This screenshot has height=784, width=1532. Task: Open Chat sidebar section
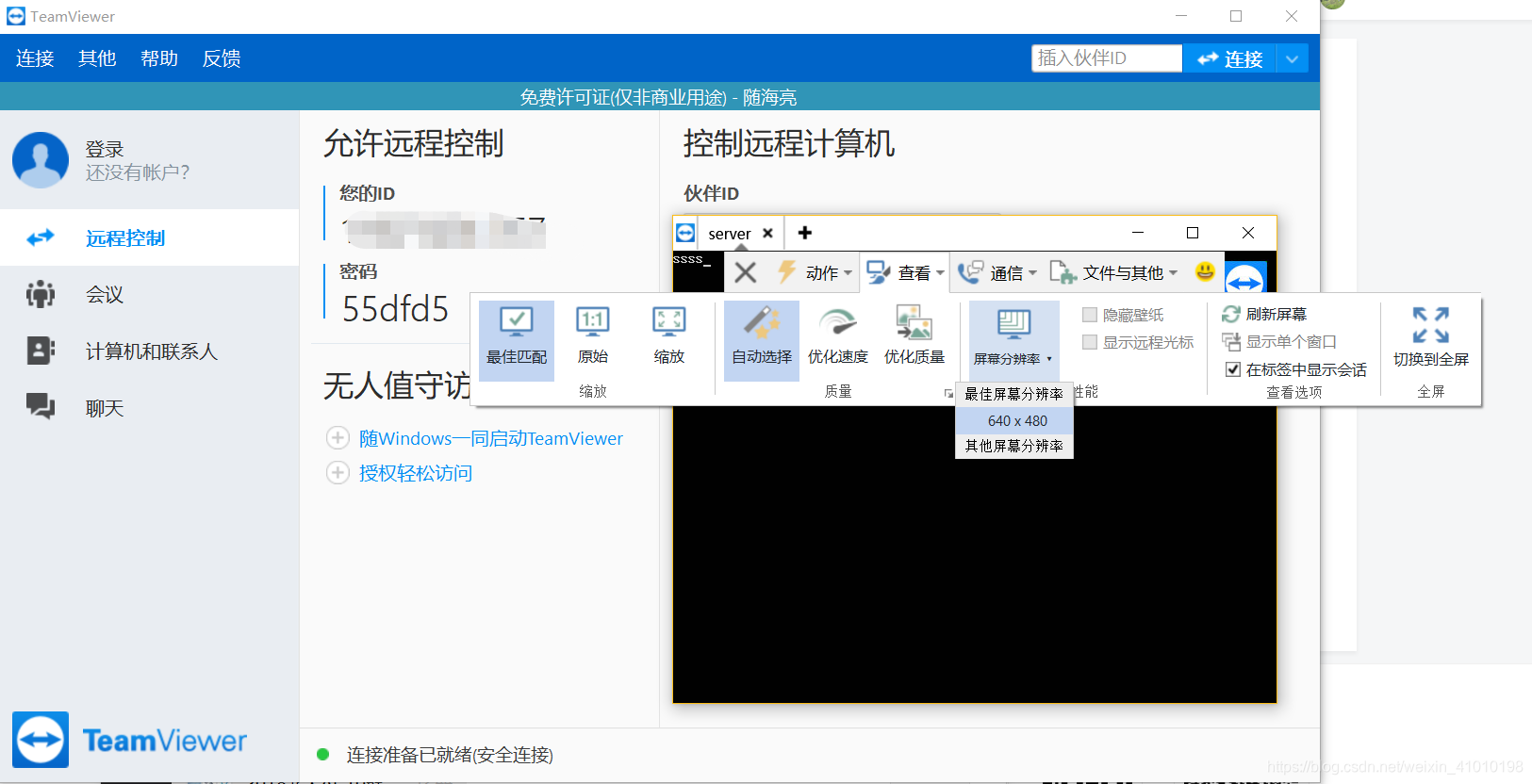tap(150, 407)
